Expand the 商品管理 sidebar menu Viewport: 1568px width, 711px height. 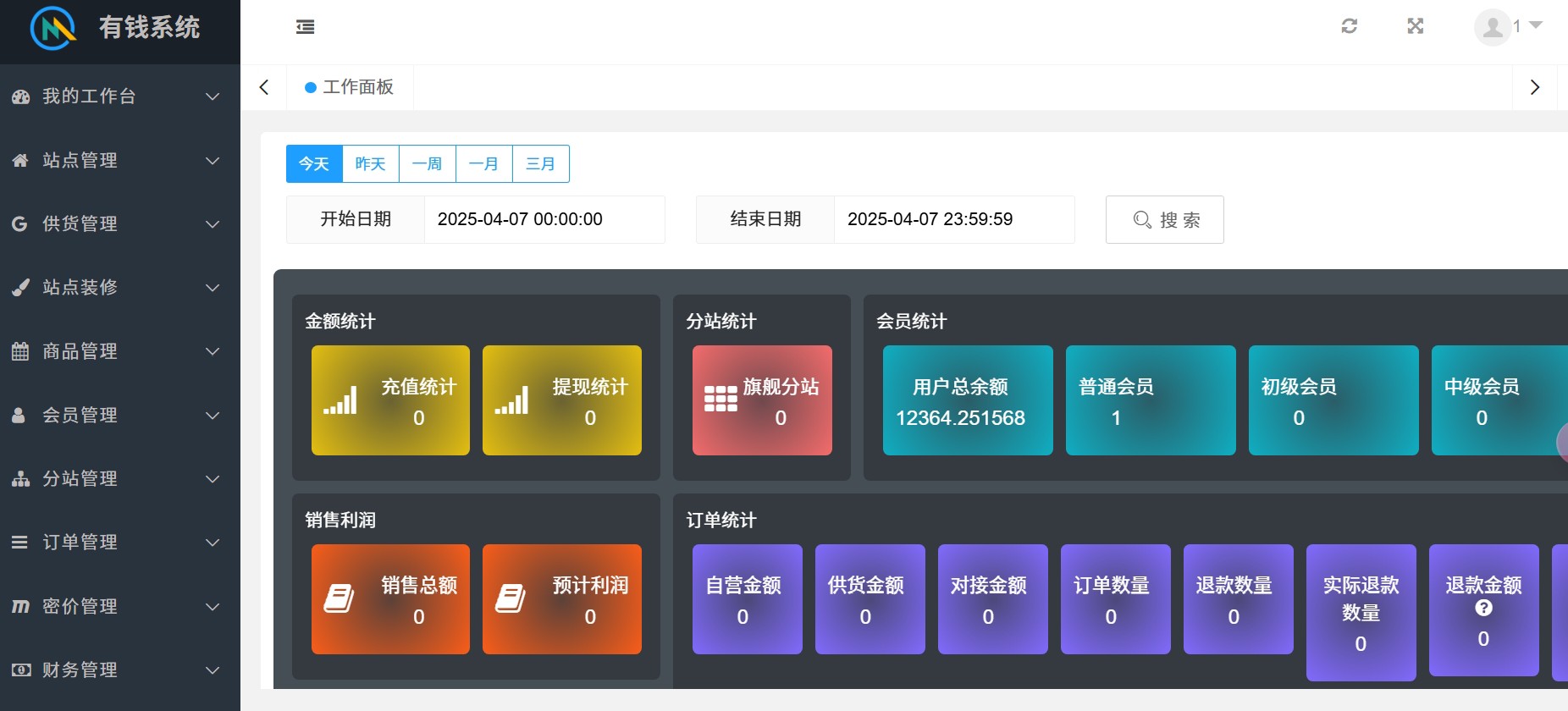tap(119, 351)
